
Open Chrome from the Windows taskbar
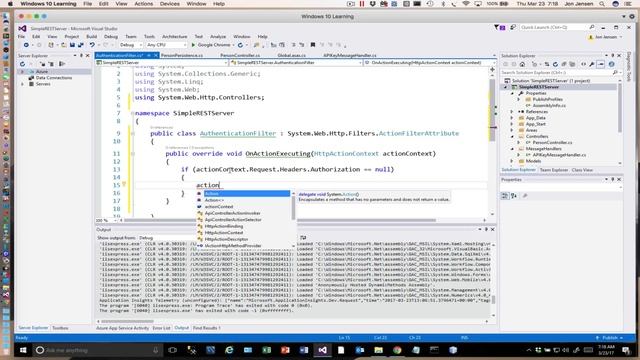point(397,350)
